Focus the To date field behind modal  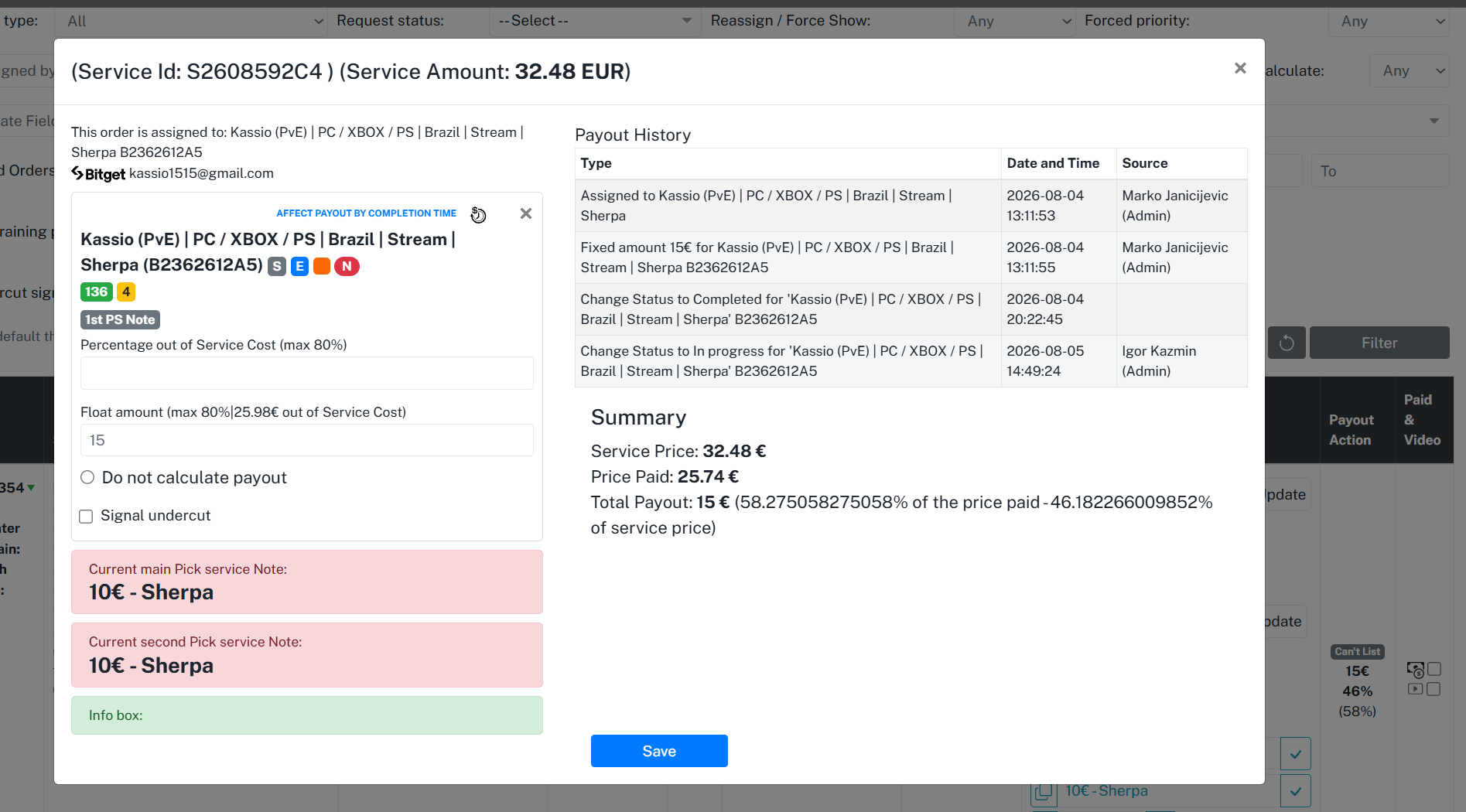pyautogui.click(x=1380, y=171)
